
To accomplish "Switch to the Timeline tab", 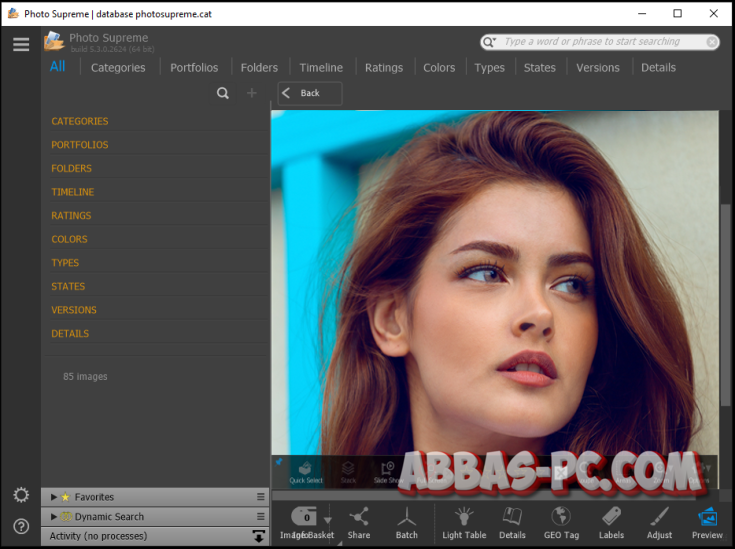I will click(x=321, y=68).
